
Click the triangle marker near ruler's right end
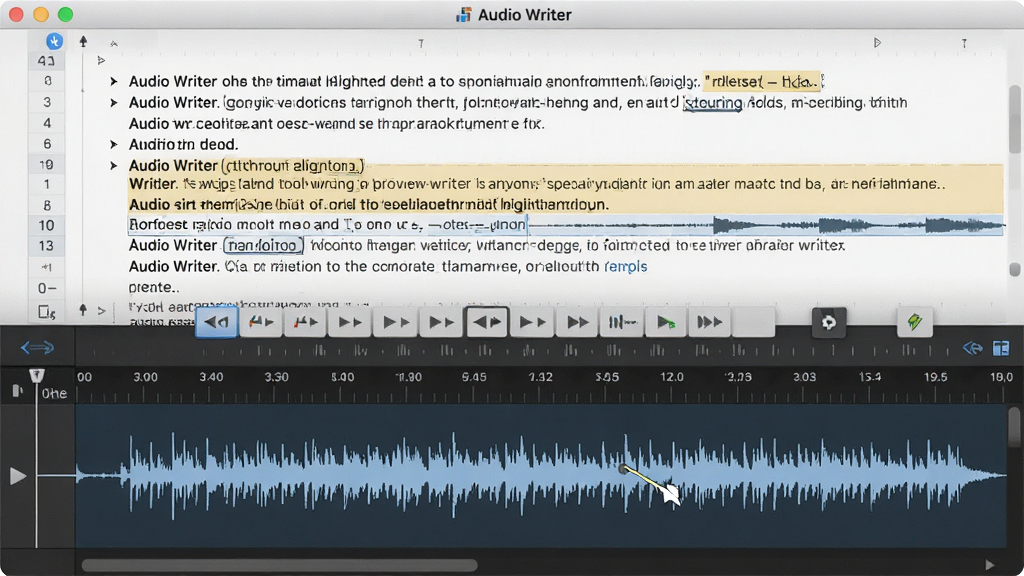pos(877,42)
